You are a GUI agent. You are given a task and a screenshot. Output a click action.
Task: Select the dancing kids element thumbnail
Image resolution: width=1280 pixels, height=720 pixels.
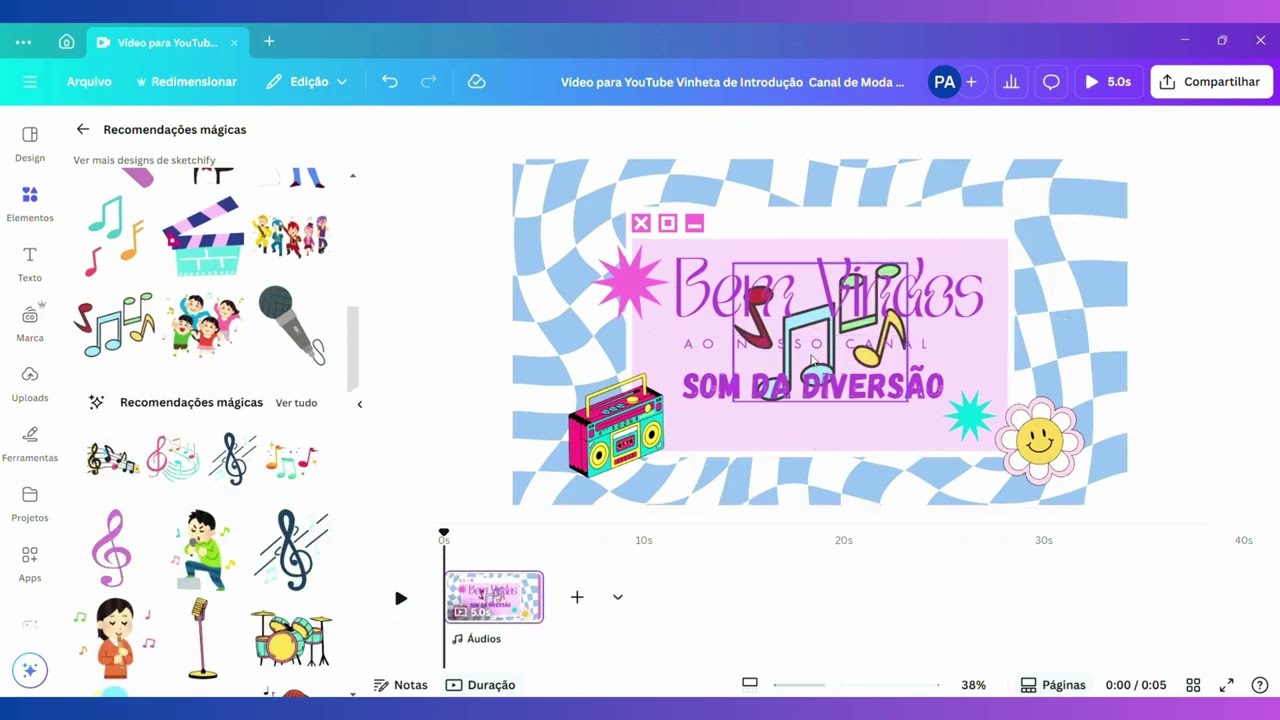click(205, 325)
